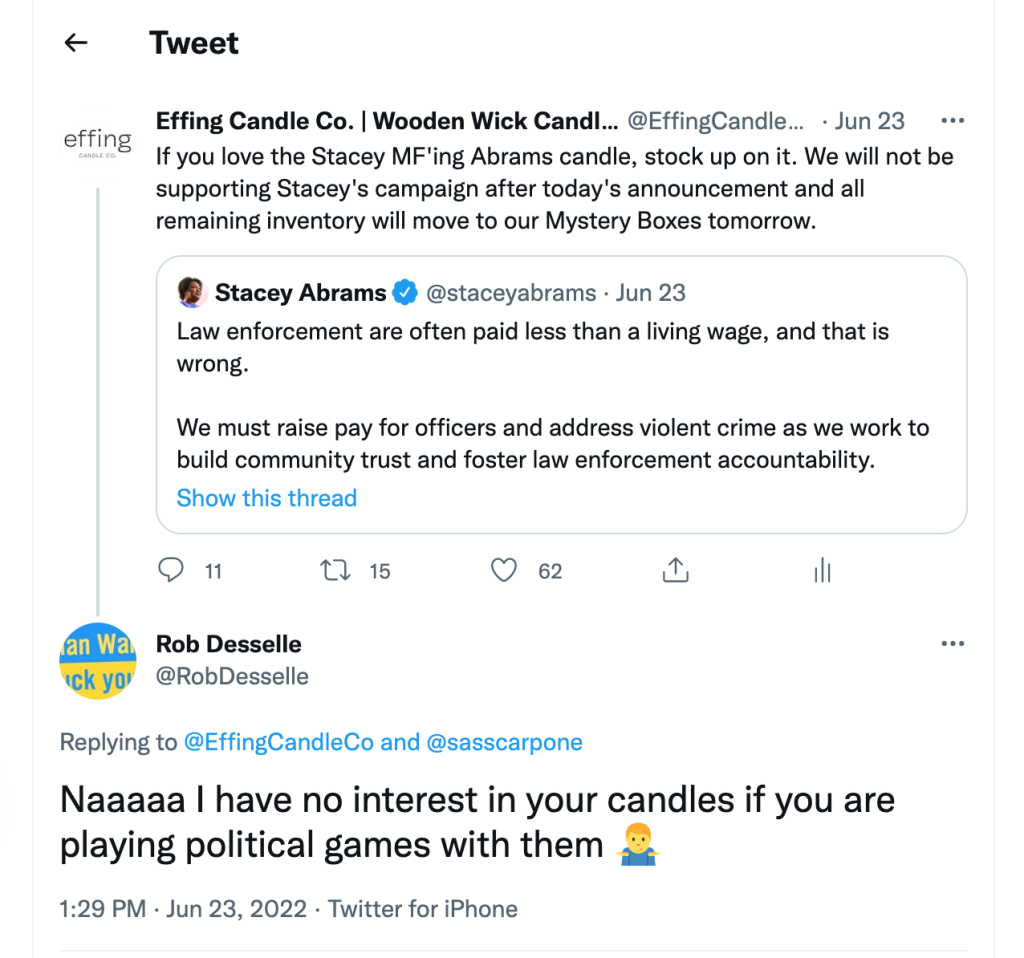This screenshot has width=1024, height=958.
Task: Open reply icon on Effing Candle tweet
Action: [x=172, y=570]
